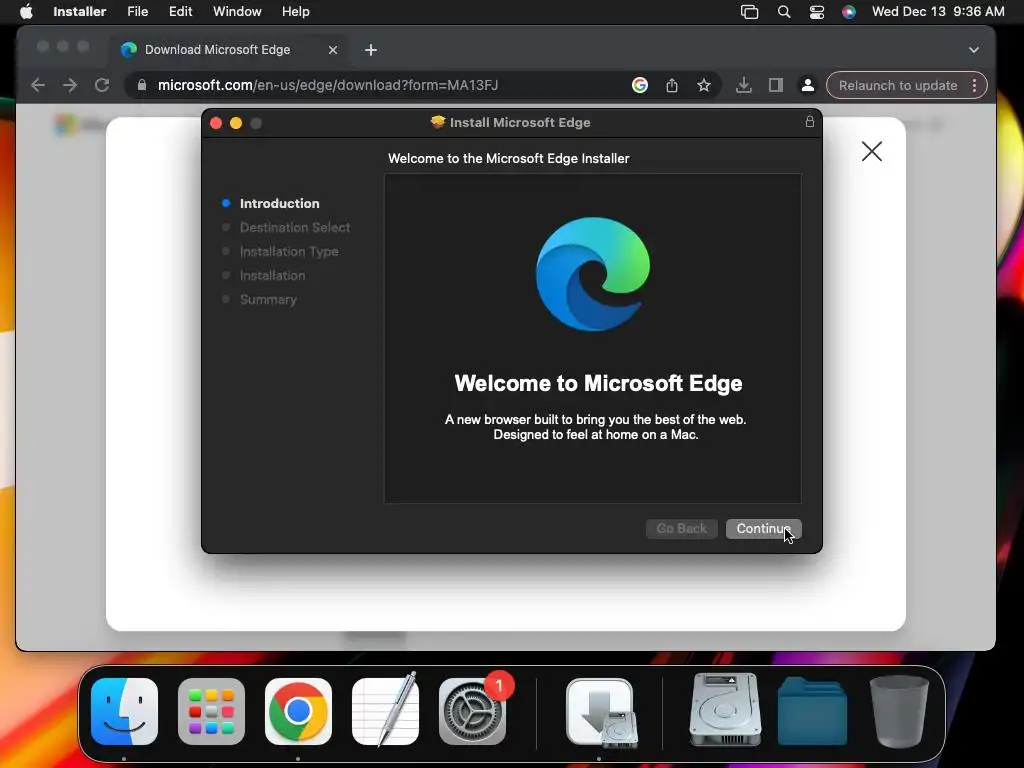This screenshot has width=1024, height=768.
Task: Open Finder from the Dock
Action: pos(124,711)
